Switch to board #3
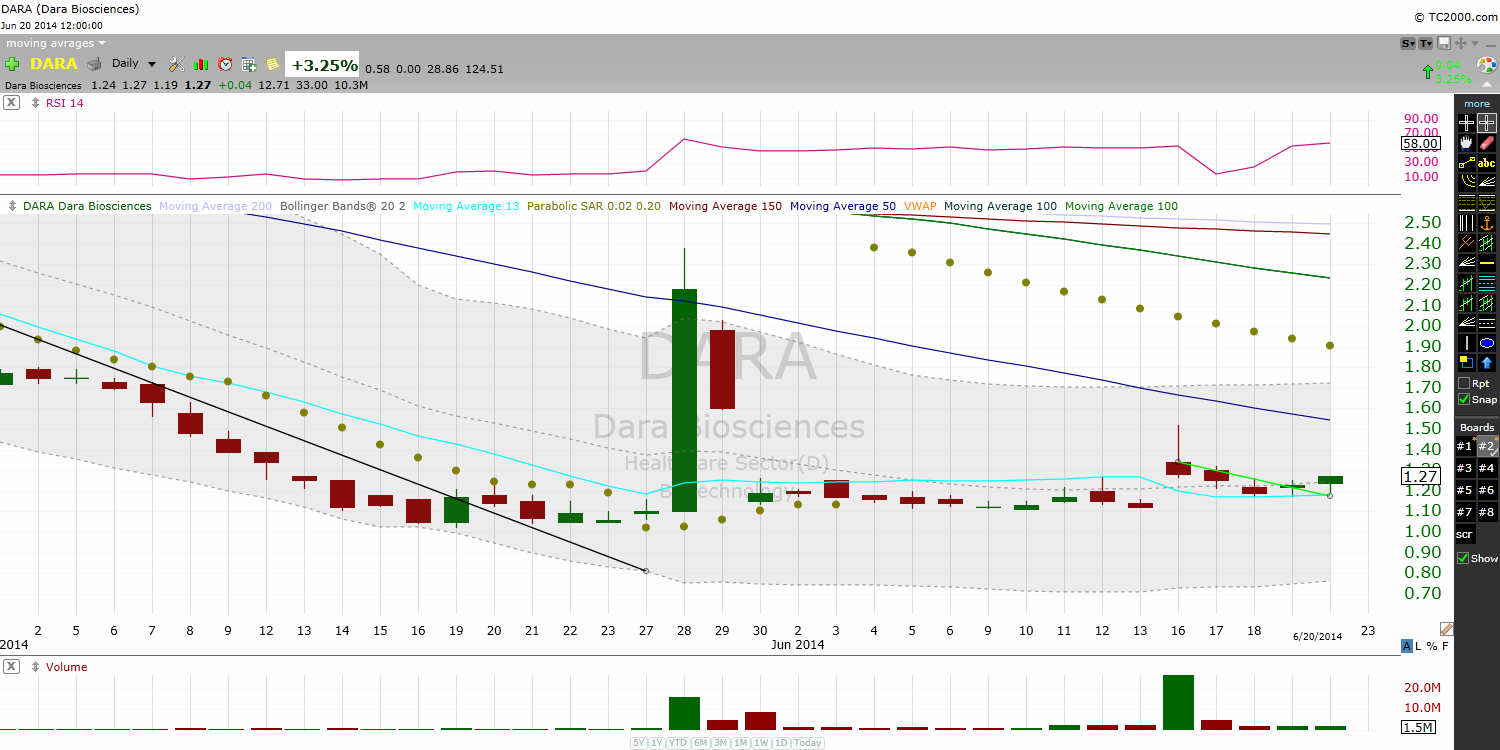The width and height of the screenshot is (1500, 750). [1465, 468]
